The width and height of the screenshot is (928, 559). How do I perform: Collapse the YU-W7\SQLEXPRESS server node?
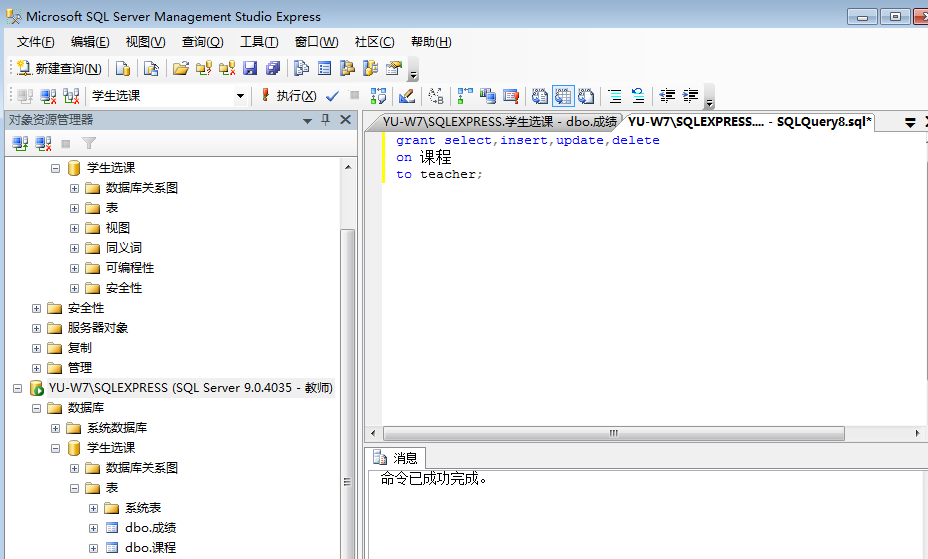(x=18, y=389)
